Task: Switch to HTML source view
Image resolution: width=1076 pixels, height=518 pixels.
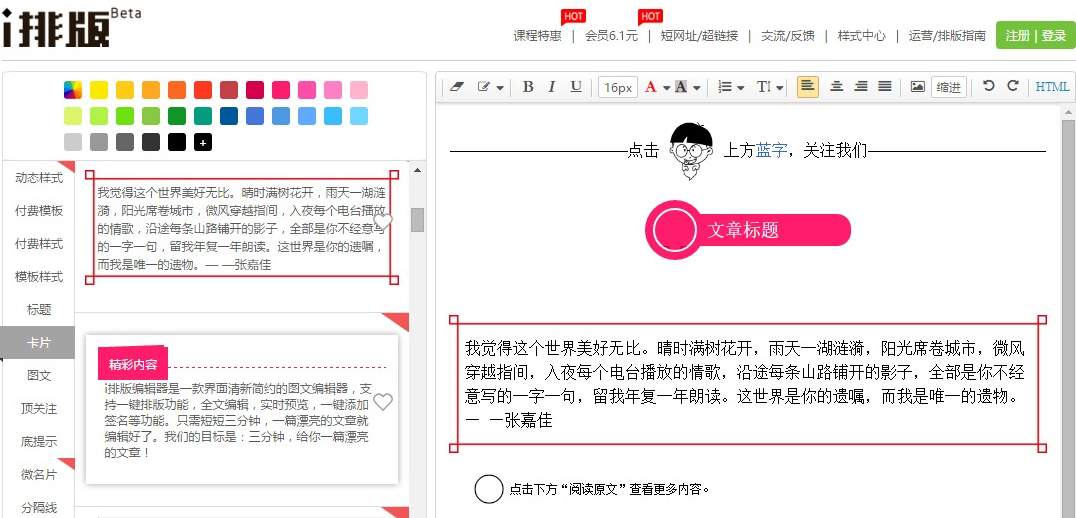Action: 1052,87
